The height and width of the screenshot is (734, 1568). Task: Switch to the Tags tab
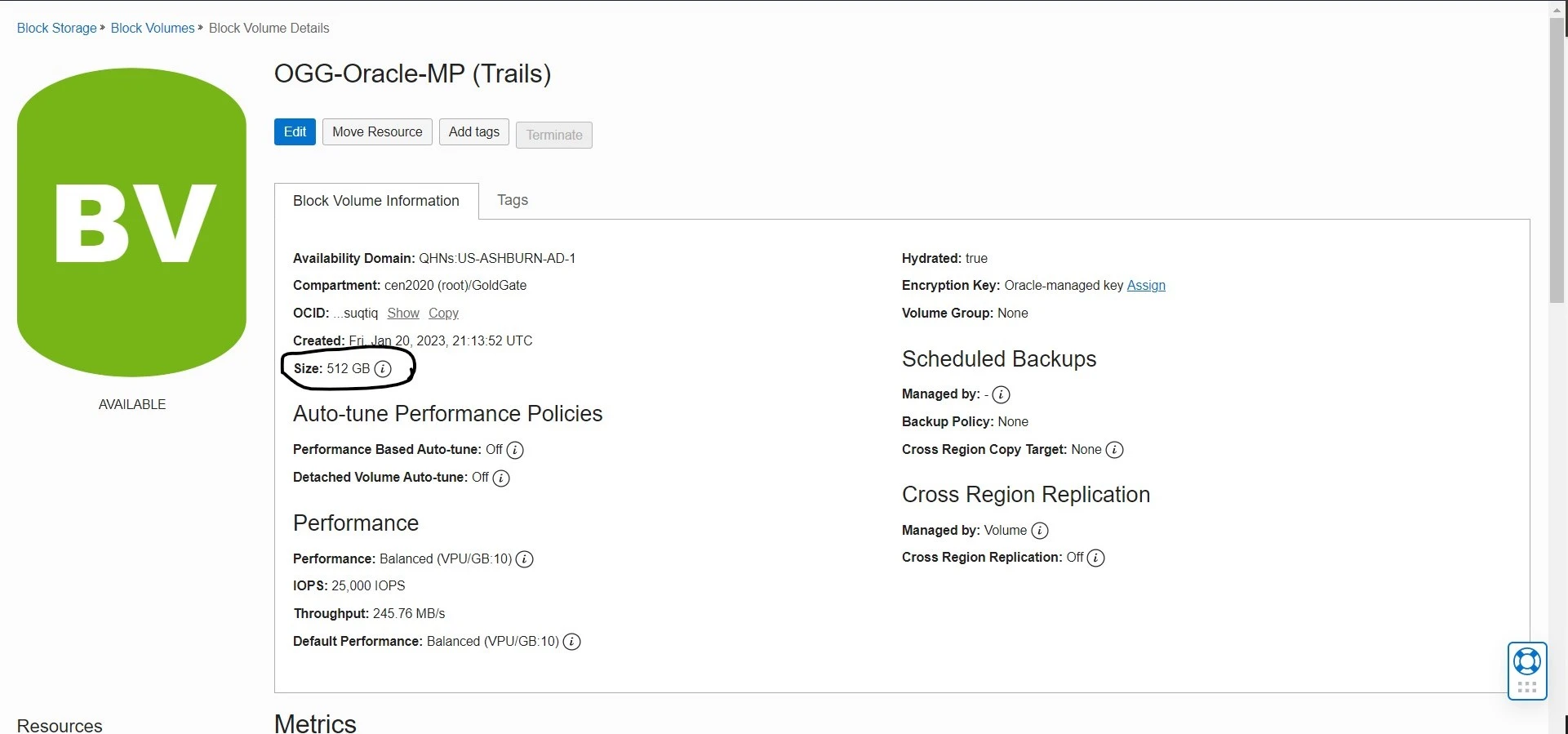click(512, 200)
